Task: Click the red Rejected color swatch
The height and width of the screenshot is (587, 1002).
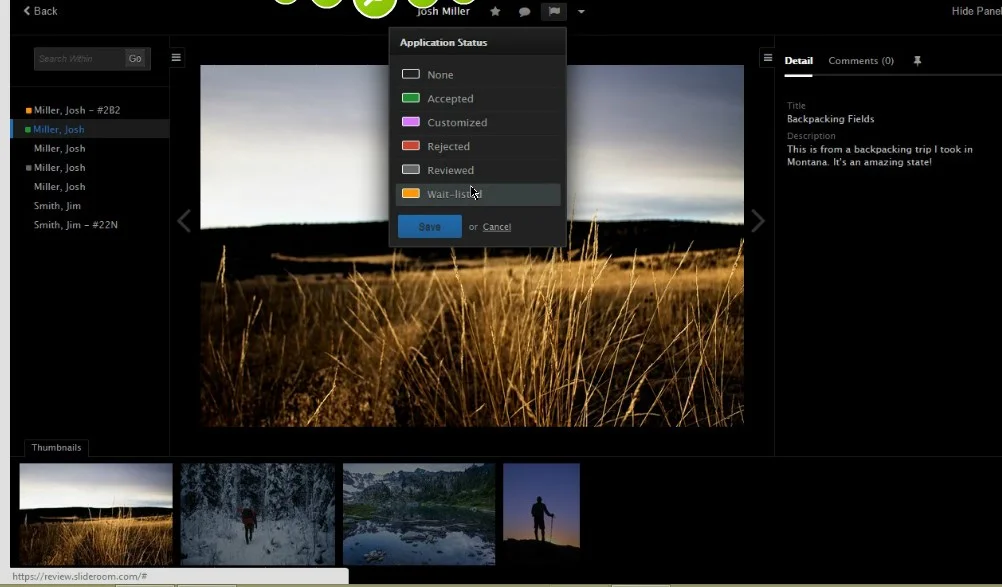Action: (411, 146)
